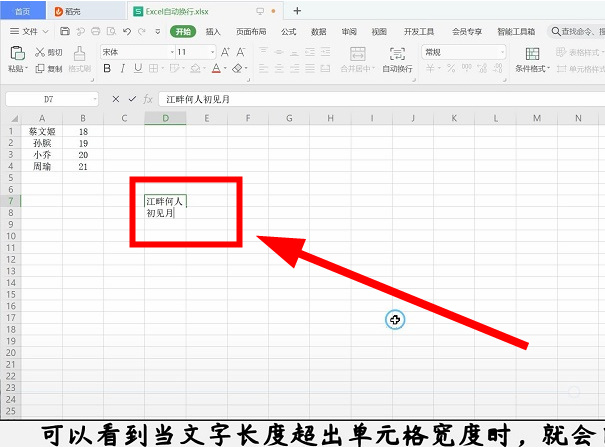Decrease font size with the smaller A icon
The image size is (605, 447).
[241, 52]
